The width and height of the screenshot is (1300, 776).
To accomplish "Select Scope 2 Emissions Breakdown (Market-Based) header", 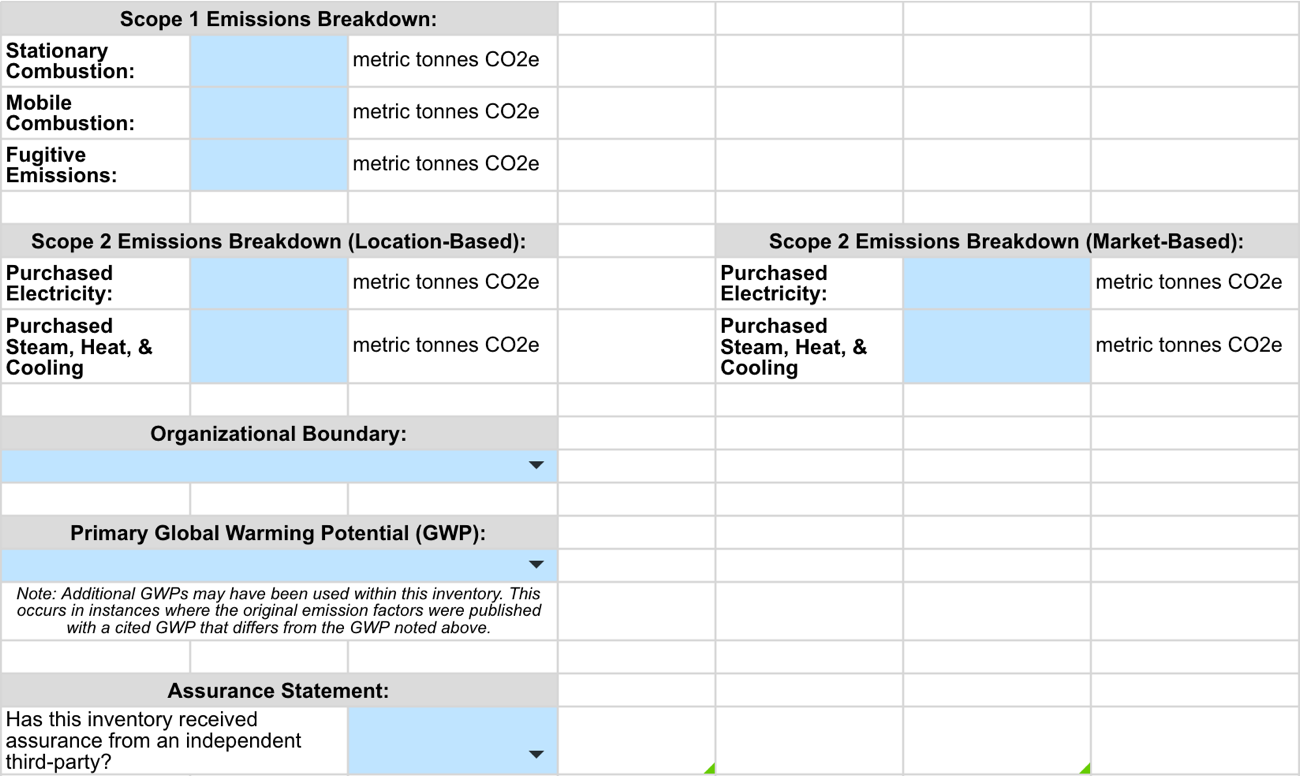I will tap(1007, 241).
